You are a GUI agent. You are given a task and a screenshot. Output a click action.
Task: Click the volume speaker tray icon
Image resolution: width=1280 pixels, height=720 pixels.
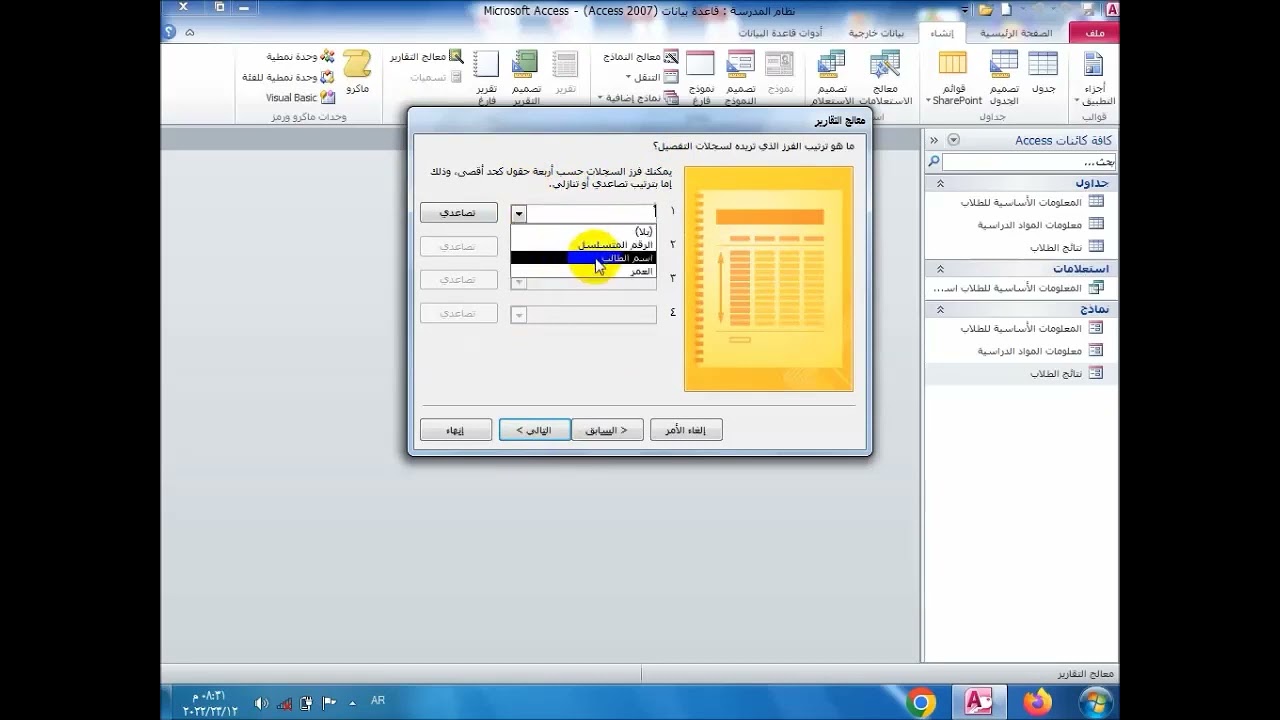(262, 703)
